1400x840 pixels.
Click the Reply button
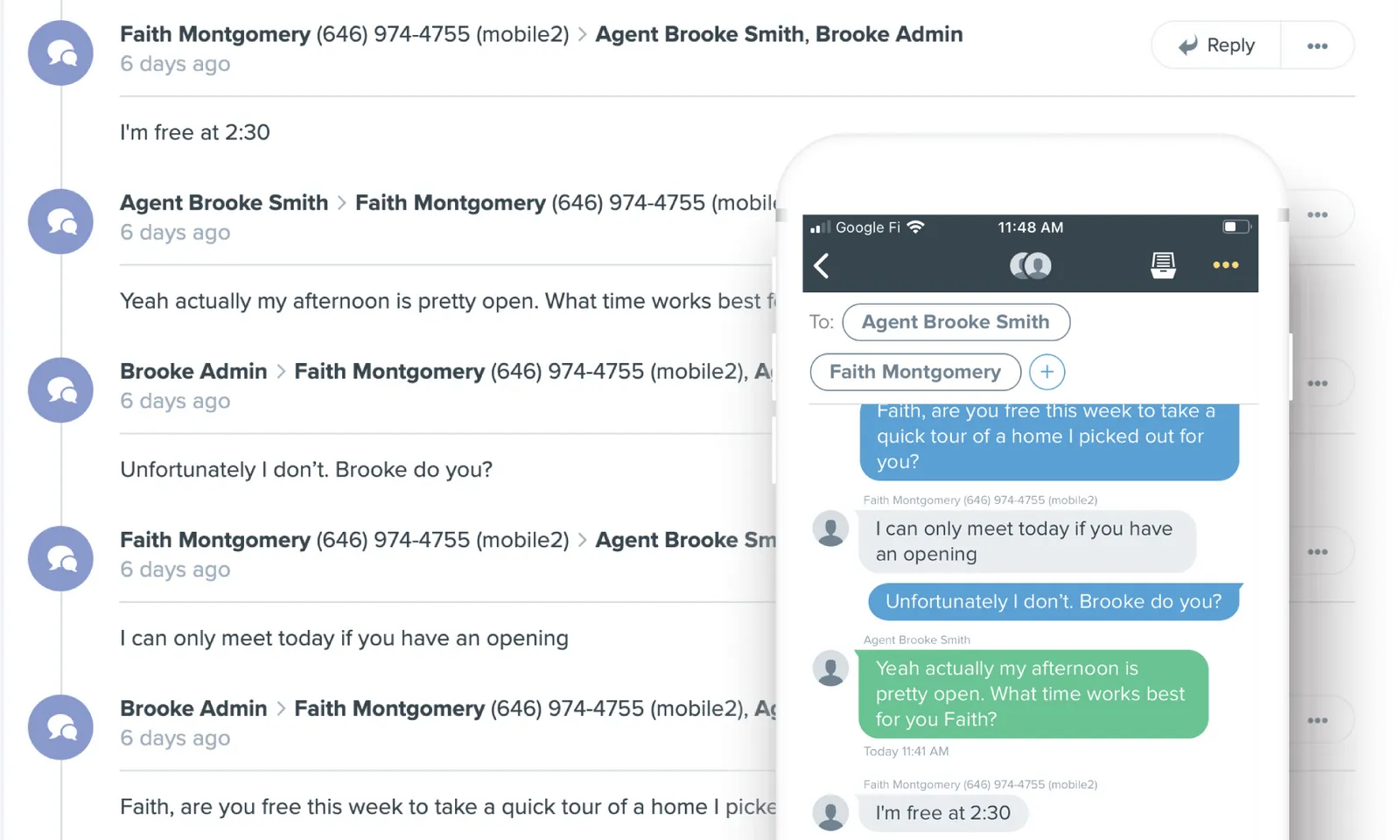[x=1215, y=45]
